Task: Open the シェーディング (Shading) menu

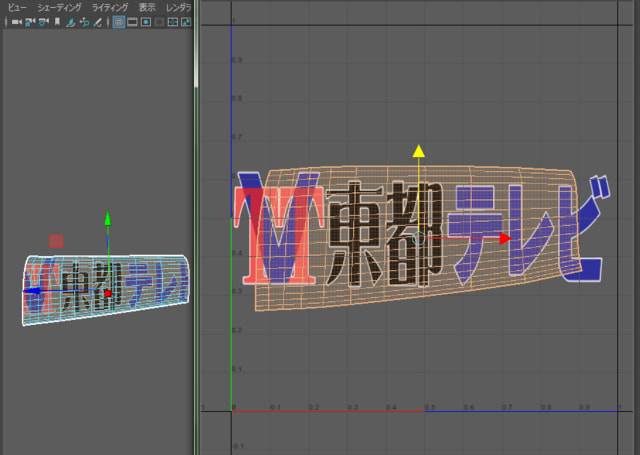Action: pyautogui.click(x=59, y=7)
